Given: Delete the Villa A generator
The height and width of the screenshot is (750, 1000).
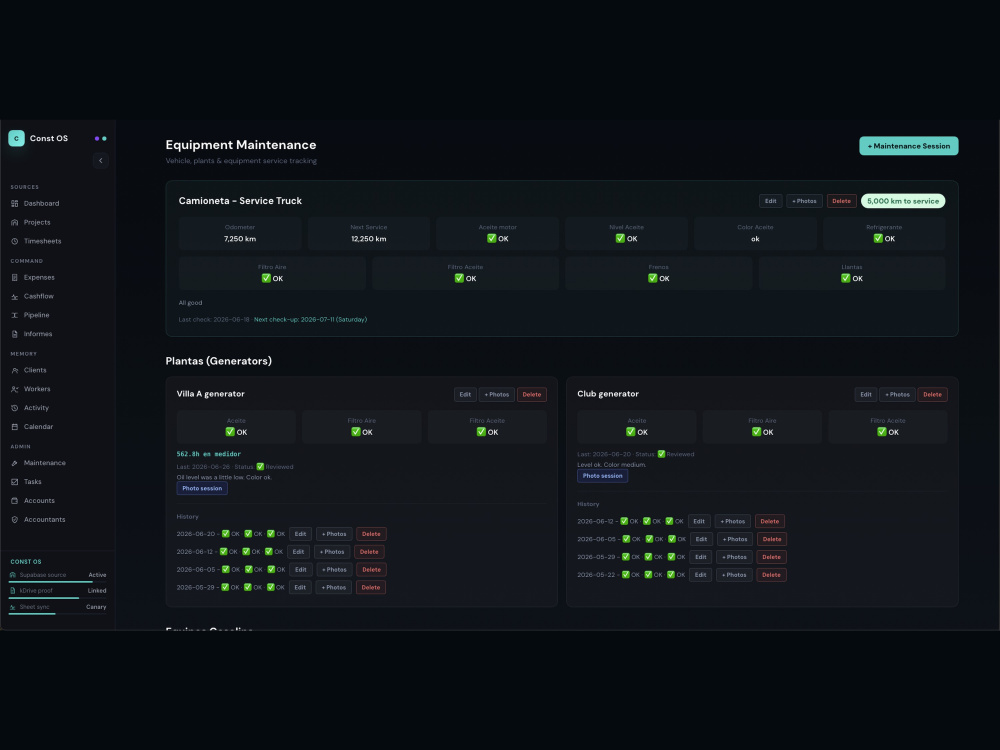Looking at the screenshot, I should pos(532,395).
